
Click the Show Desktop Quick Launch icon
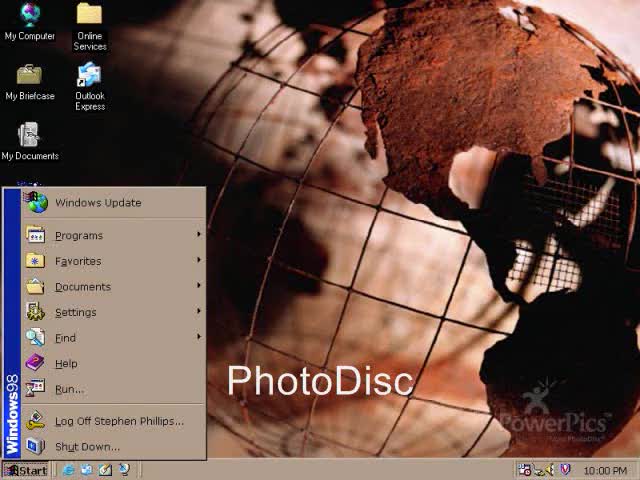pyautogui.click(x=105, y=470)
